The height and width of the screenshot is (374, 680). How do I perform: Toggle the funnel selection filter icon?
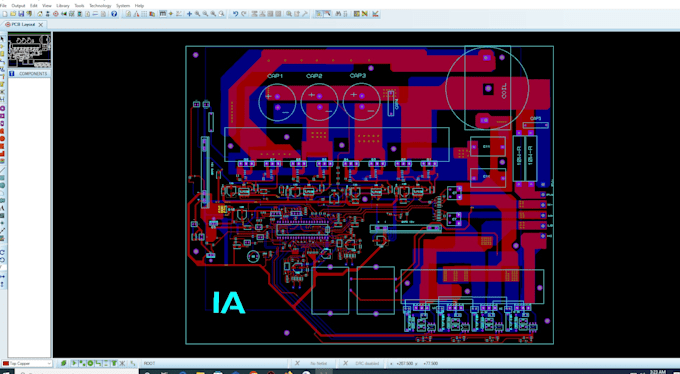pos(114,364)
